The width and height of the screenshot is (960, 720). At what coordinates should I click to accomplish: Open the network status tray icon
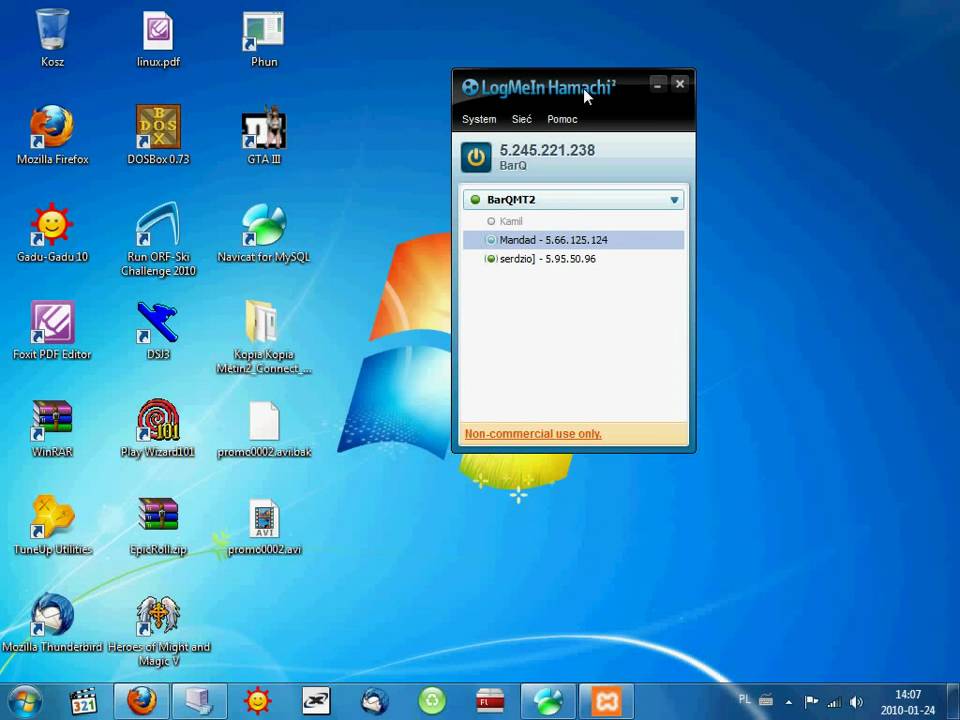(x=834, y=702)
